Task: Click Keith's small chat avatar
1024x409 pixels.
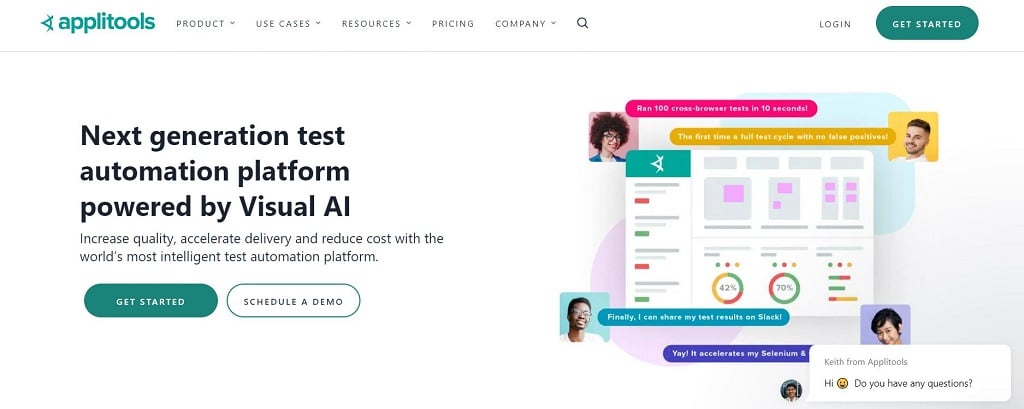Action: click(791, 390)
